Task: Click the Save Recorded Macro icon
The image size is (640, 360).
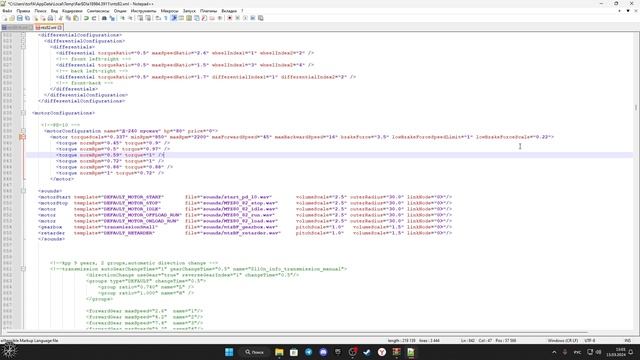Action: point(260,18)
